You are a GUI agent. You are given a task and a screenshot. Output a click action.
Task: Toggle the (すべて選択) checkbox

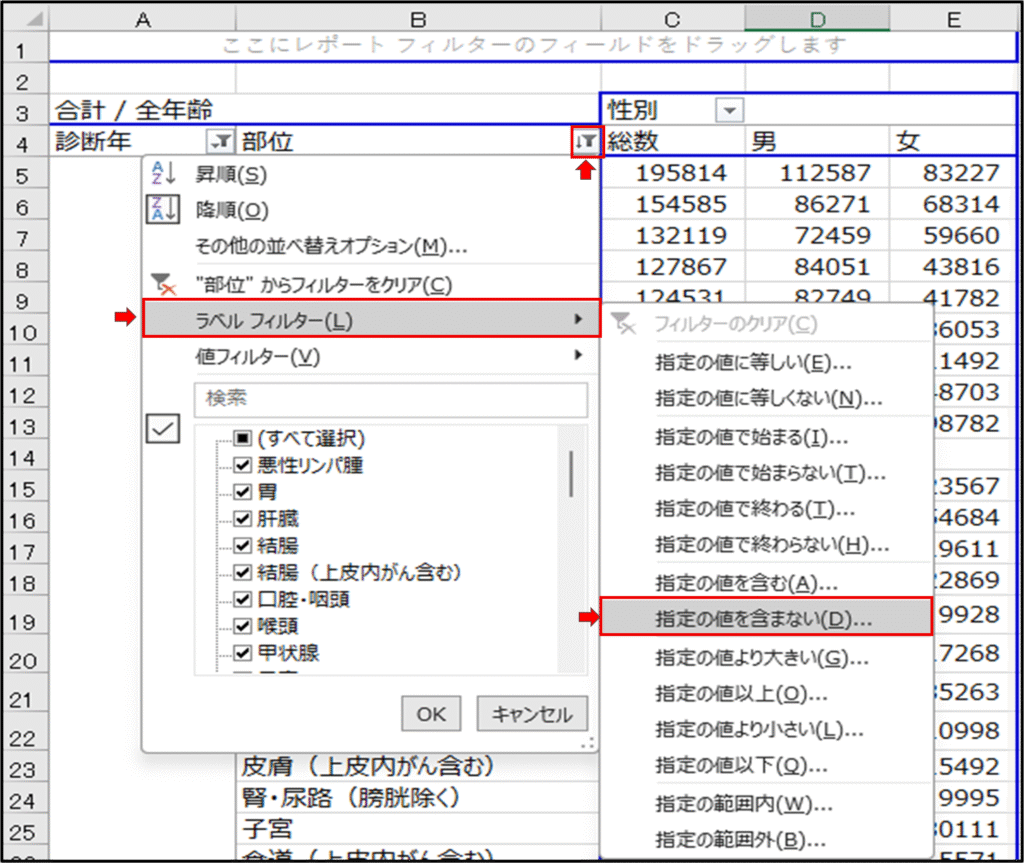point(242,438)
